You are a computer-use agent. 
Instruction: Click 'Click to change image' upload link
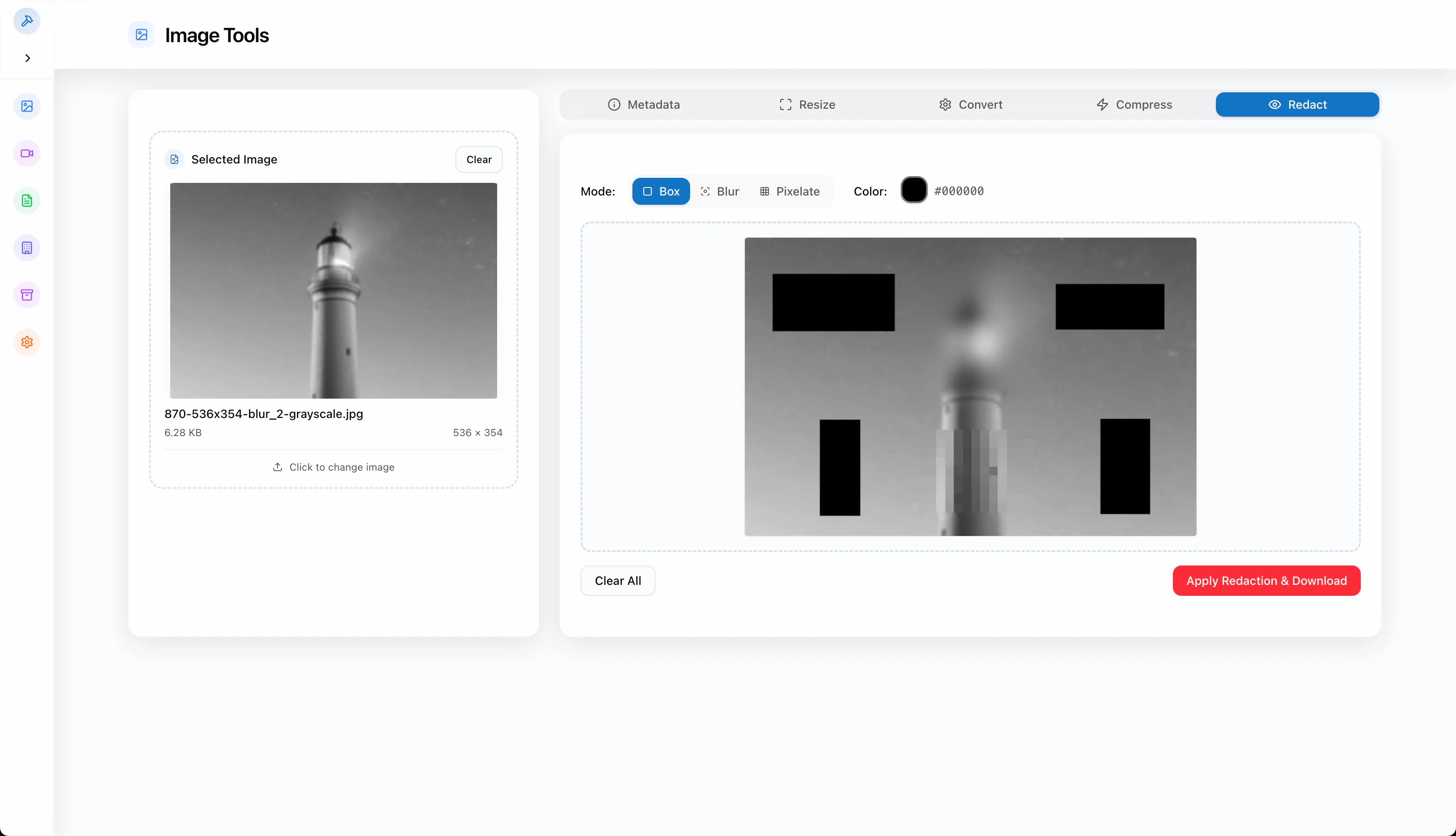click(333, 467)
